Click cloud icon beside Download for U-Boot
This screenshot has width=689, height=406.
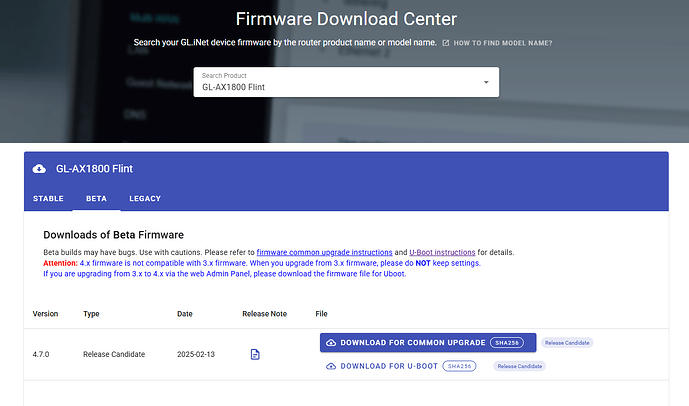[x=331, y=366]
